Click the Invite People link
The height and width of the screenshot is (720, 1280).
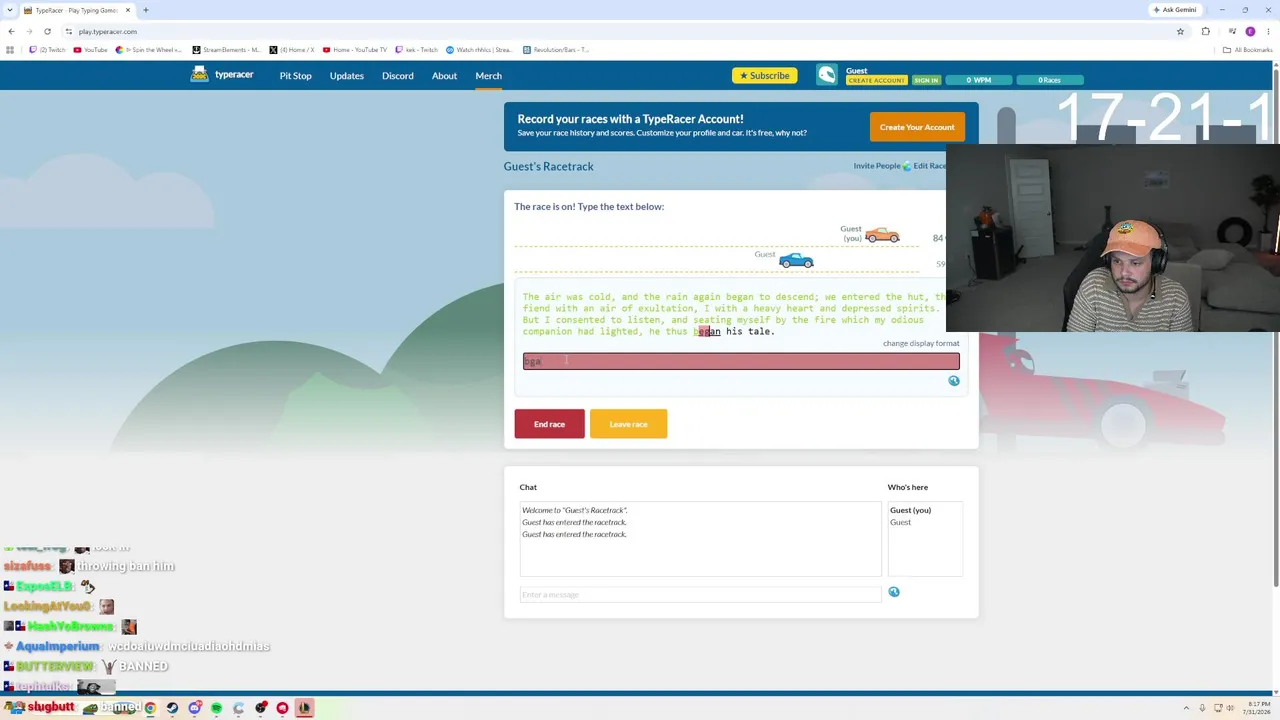click(x=877, y=166)
